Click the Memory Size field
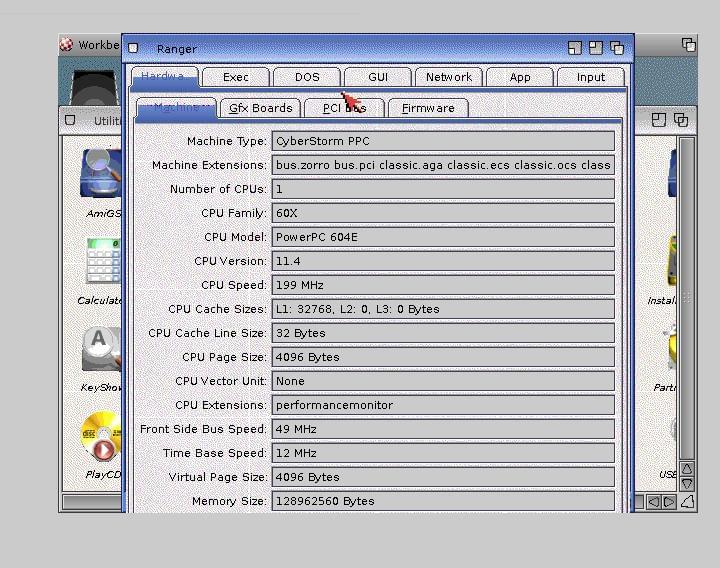The height and width of the screenshot is (568, 720). click(443, 501)
